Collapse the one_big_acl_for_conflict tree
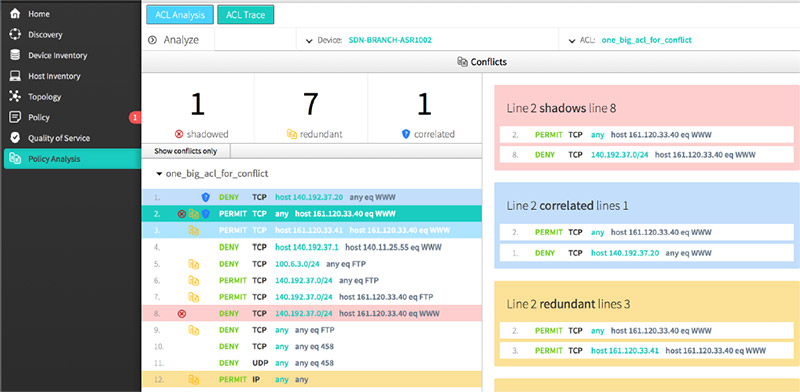Image resolution: width=800 pixels, height=392 pixels. tap(159, 174)
